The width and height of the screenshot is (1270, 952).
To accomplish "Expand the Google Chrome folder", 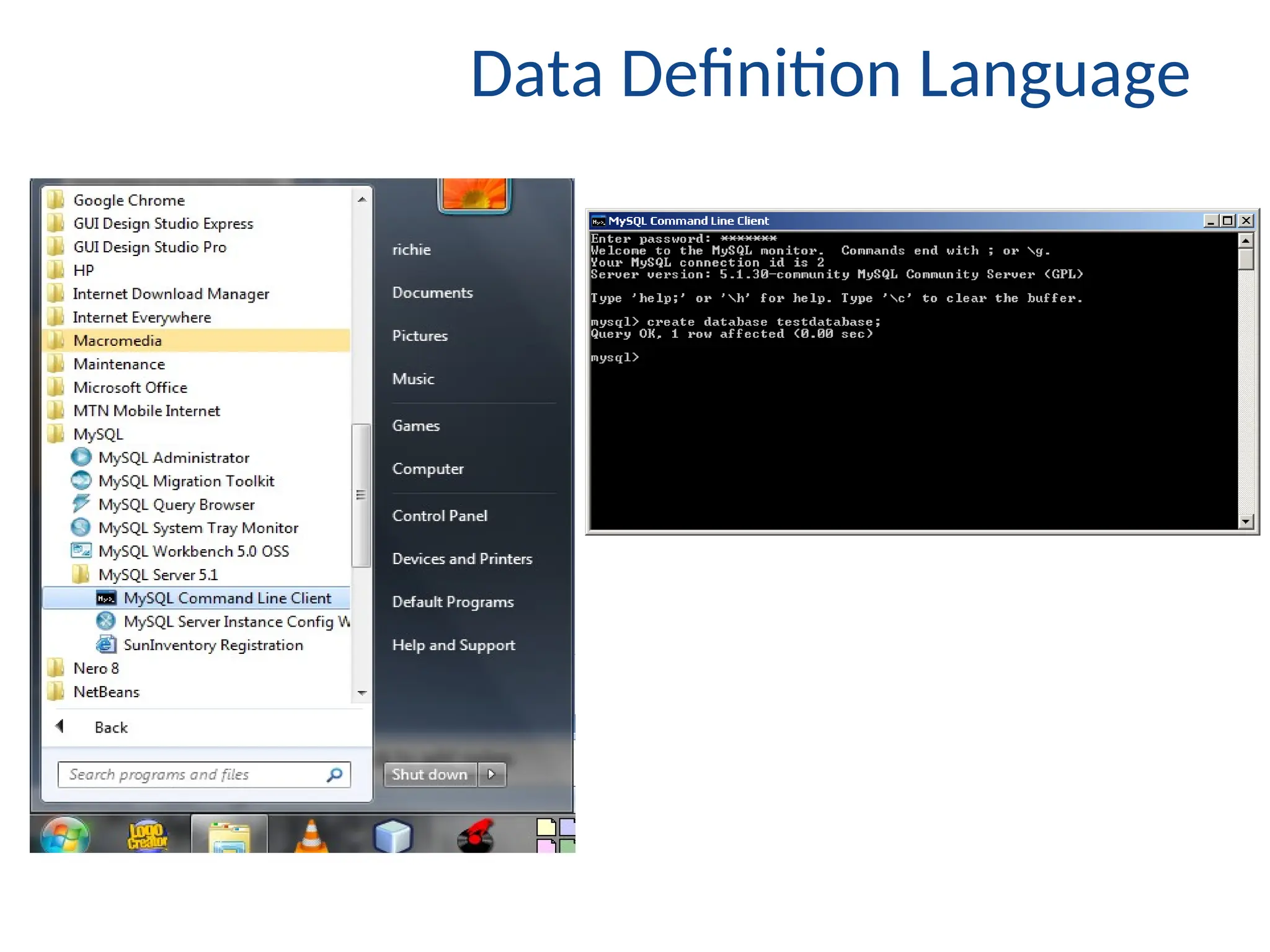I will coord(116,200).
